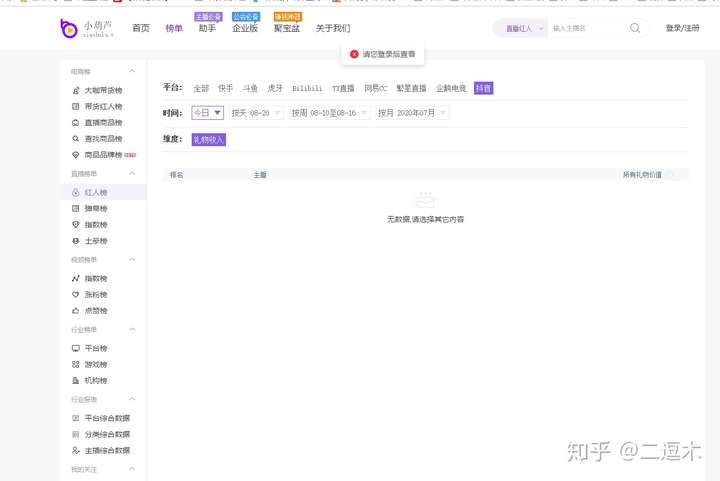Click the 礼物收入 dimension button

point(209,140)
